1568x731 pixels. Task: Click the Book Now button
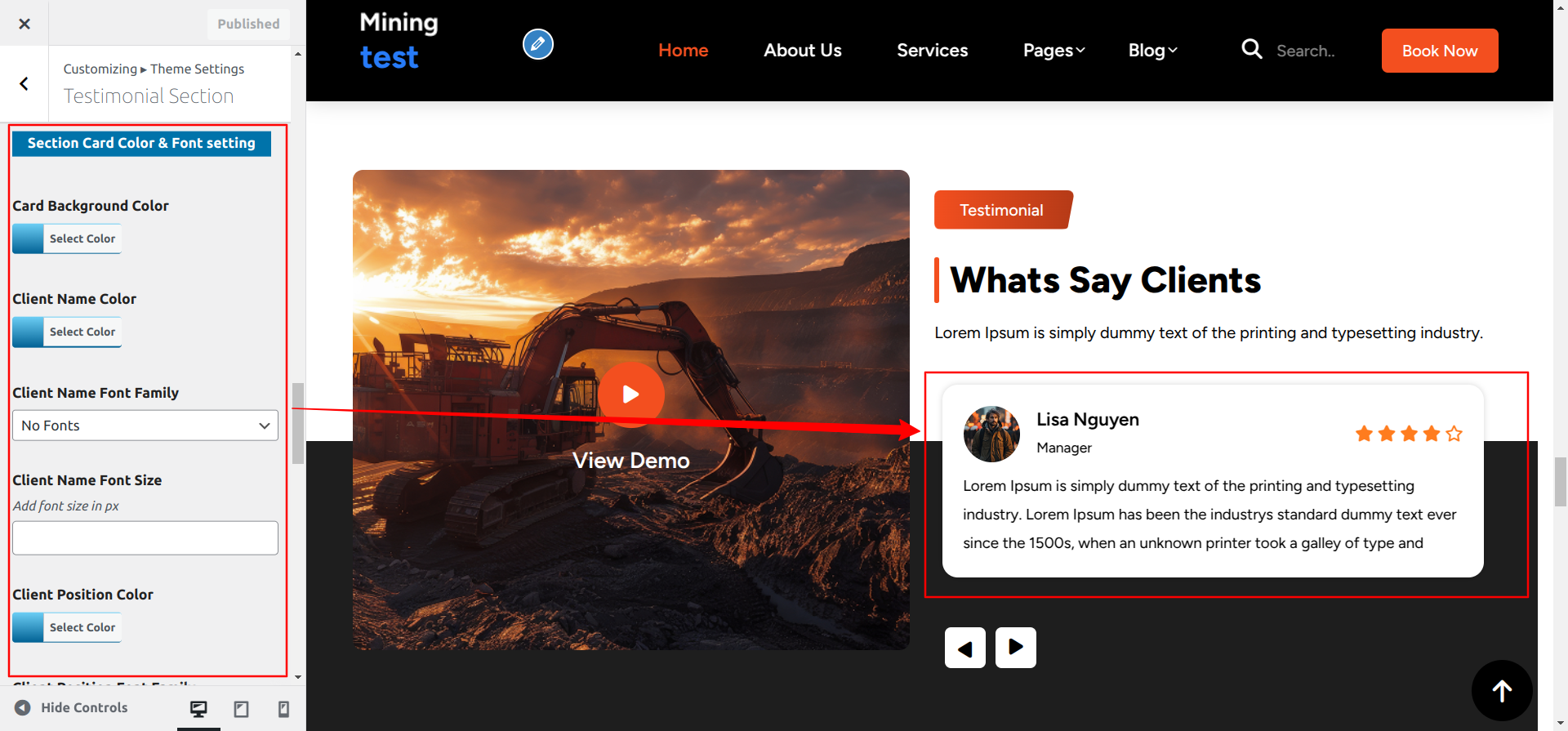(x=1439, y=51)
